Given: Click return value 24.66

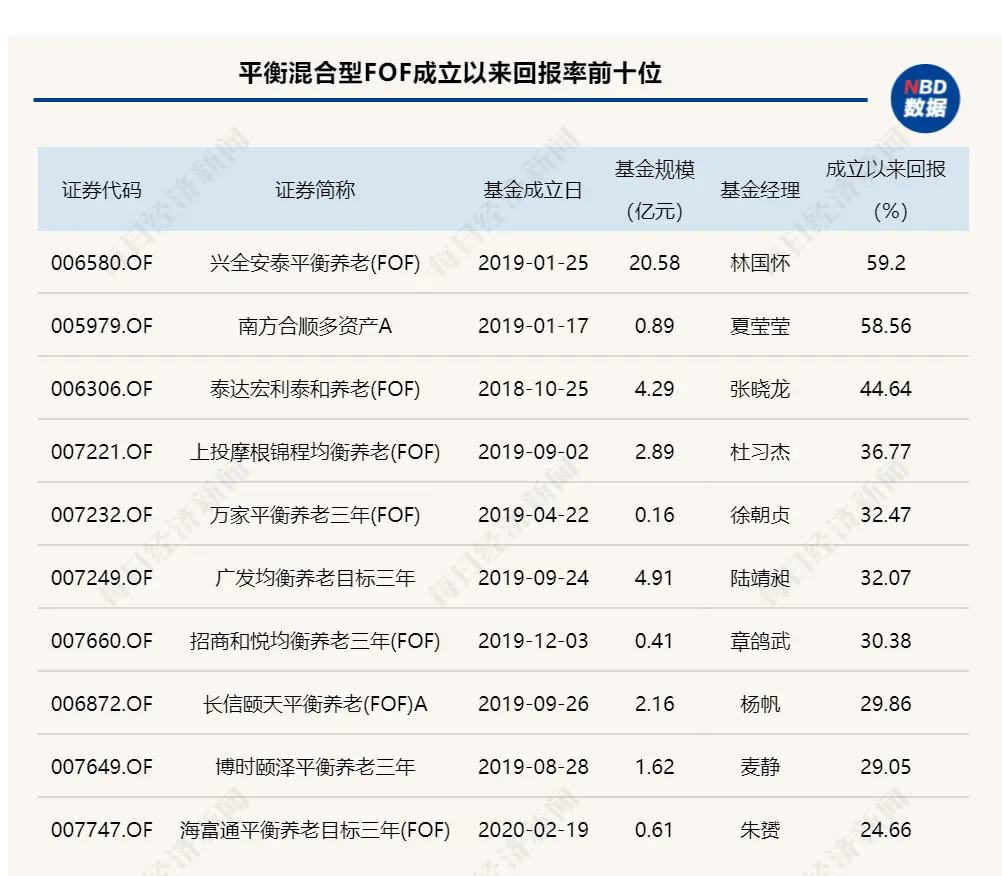Looking at the screenshot, I should (x=886, y=830).
